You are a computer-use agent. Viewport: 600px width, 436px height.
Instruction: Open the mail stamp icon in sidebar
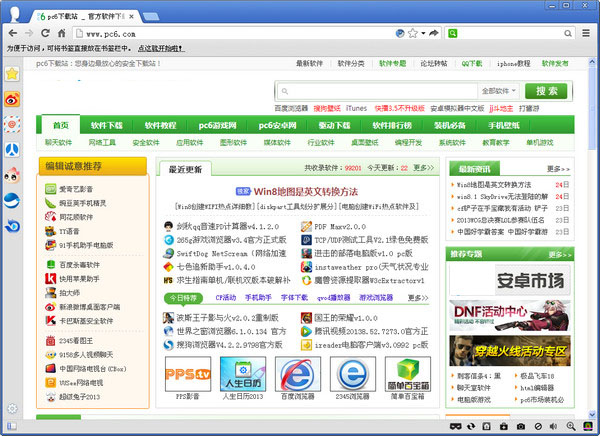coord(12,124)
